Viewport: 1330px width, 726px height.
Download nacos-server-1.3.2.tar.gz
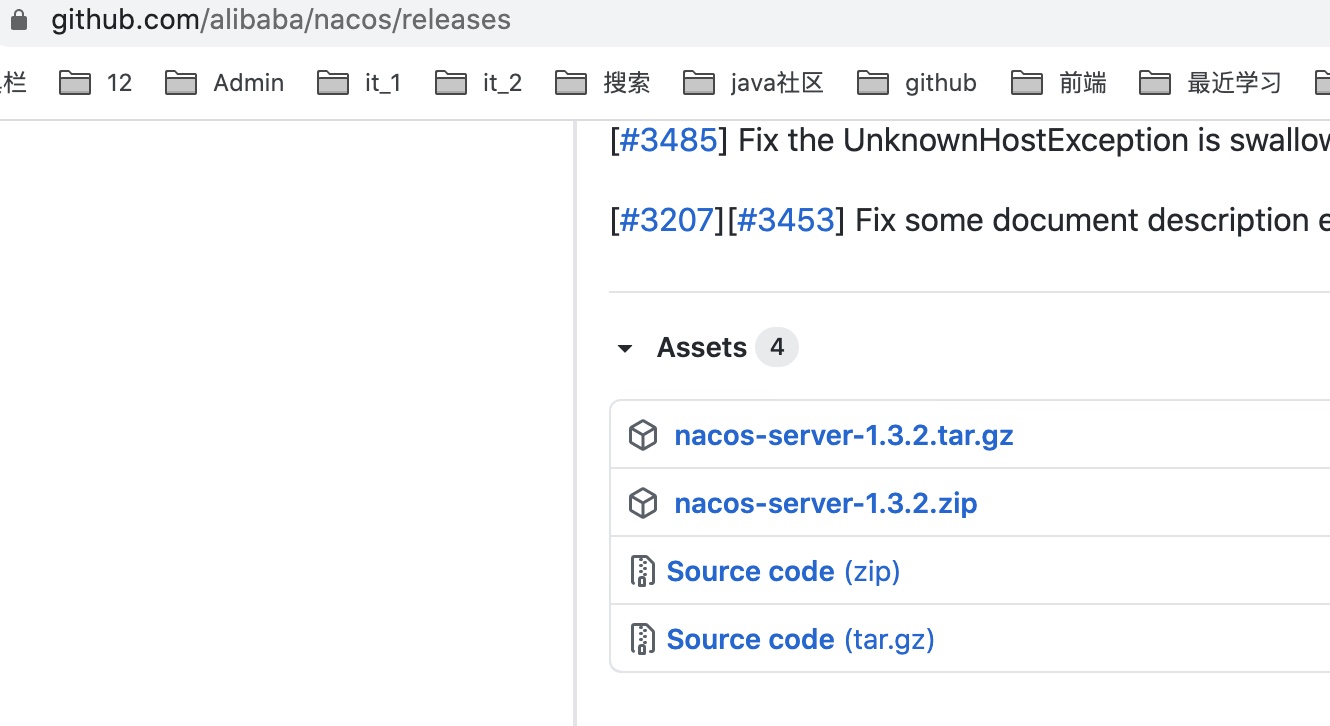(844, 436)
